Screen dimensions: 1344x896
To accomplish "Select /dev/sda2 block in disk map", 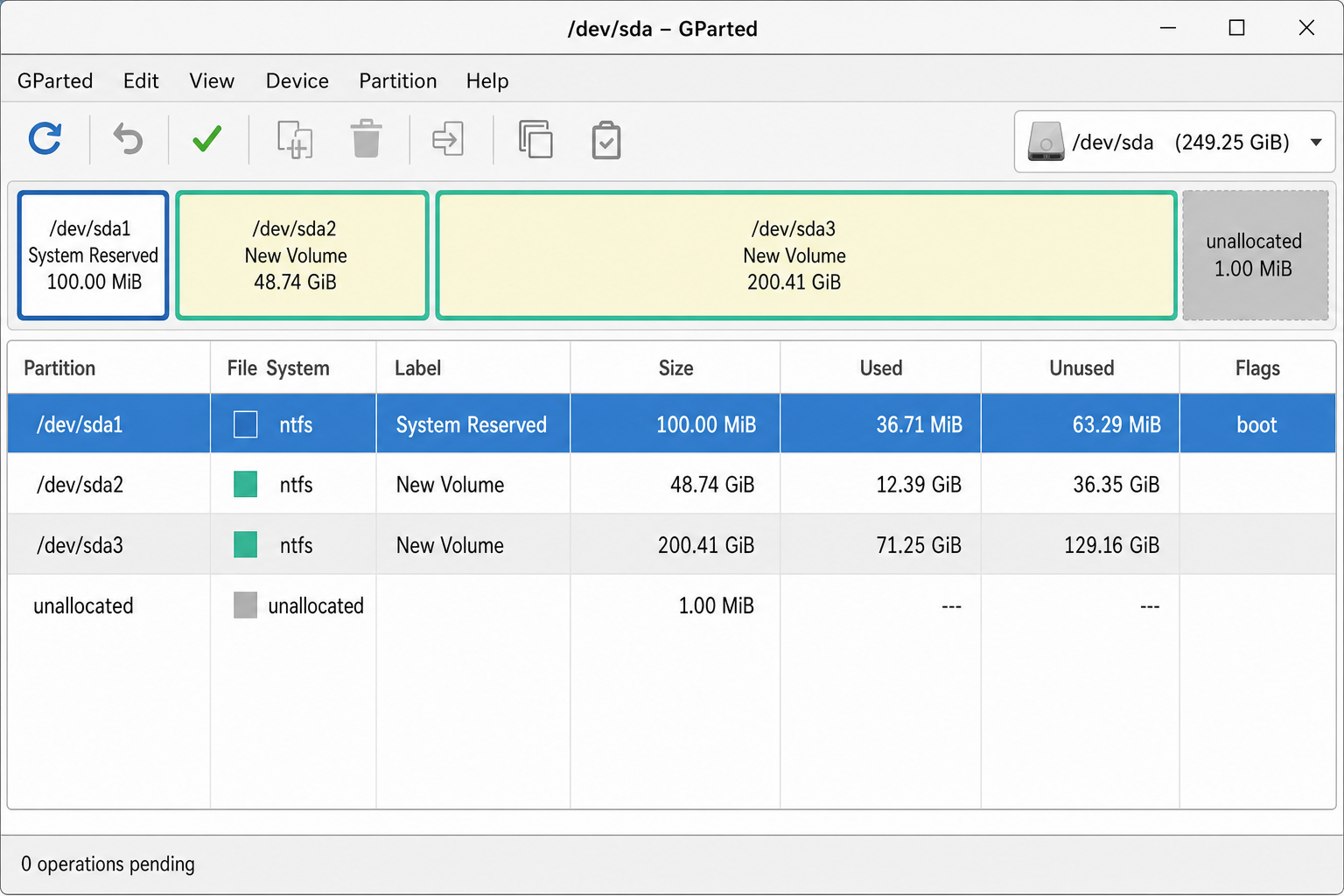I will (302, 255).
